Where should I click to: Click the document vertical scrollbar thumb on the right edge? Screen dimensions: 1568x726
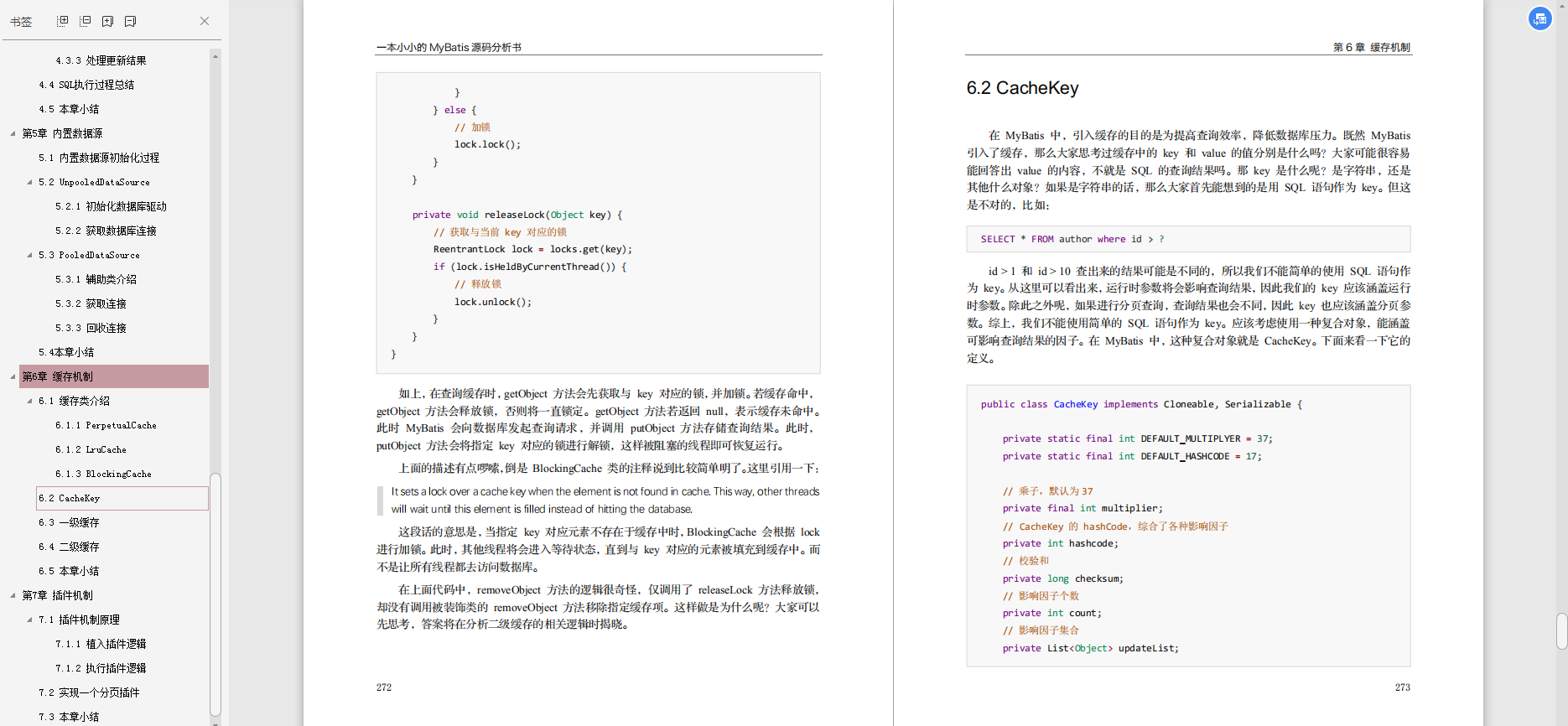[x=1561, y=631]
